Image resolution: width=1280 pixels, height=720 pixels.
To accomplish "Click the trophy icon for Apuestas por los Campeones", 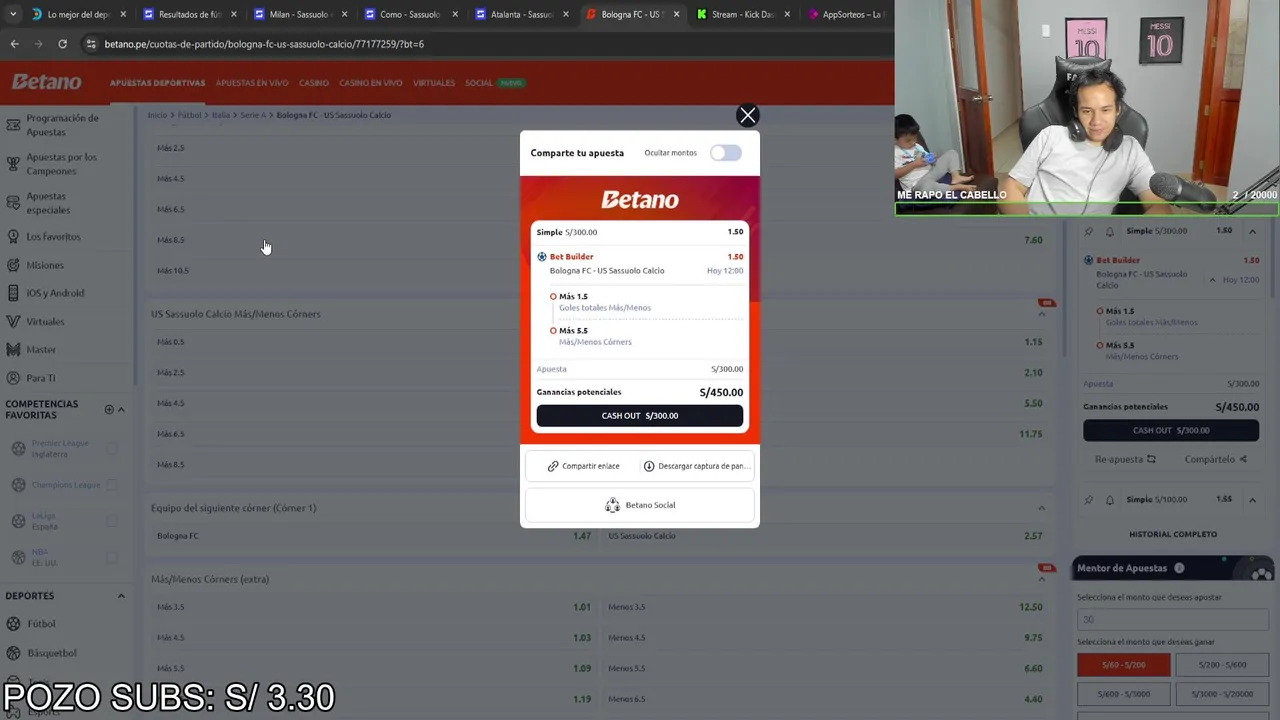I will [x=13, y=164].
